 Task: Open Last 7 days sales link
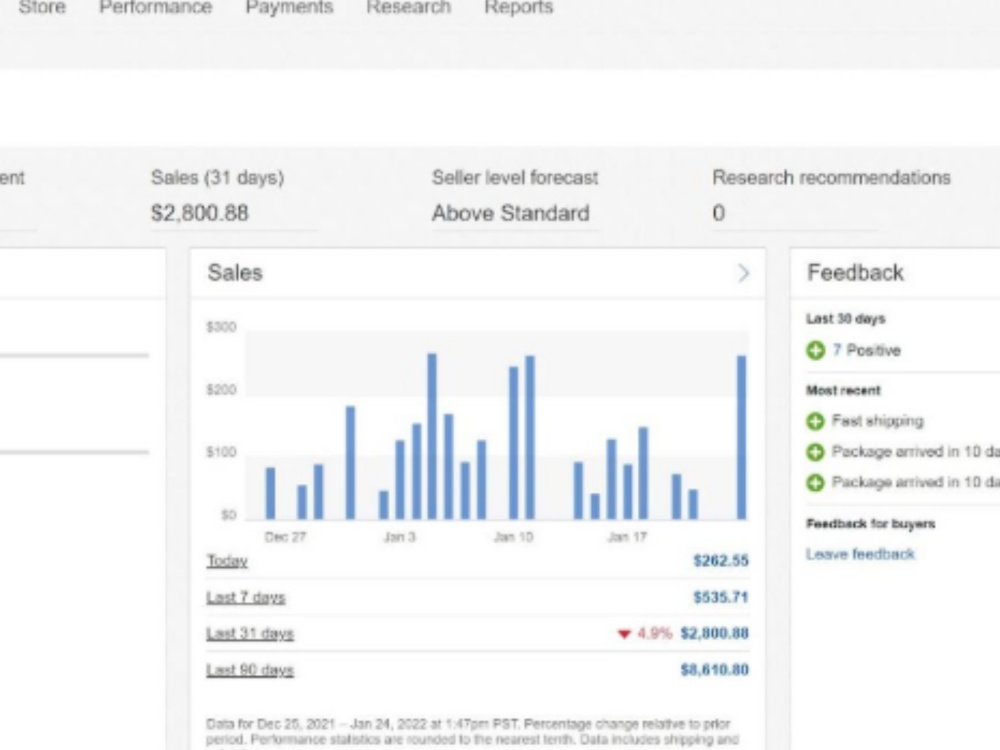pos(246,598)
